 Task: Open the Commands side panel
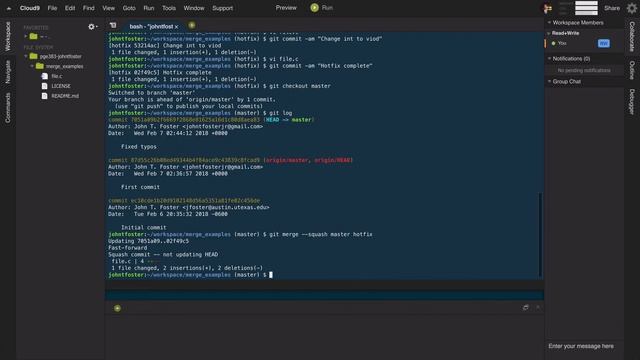7,108
